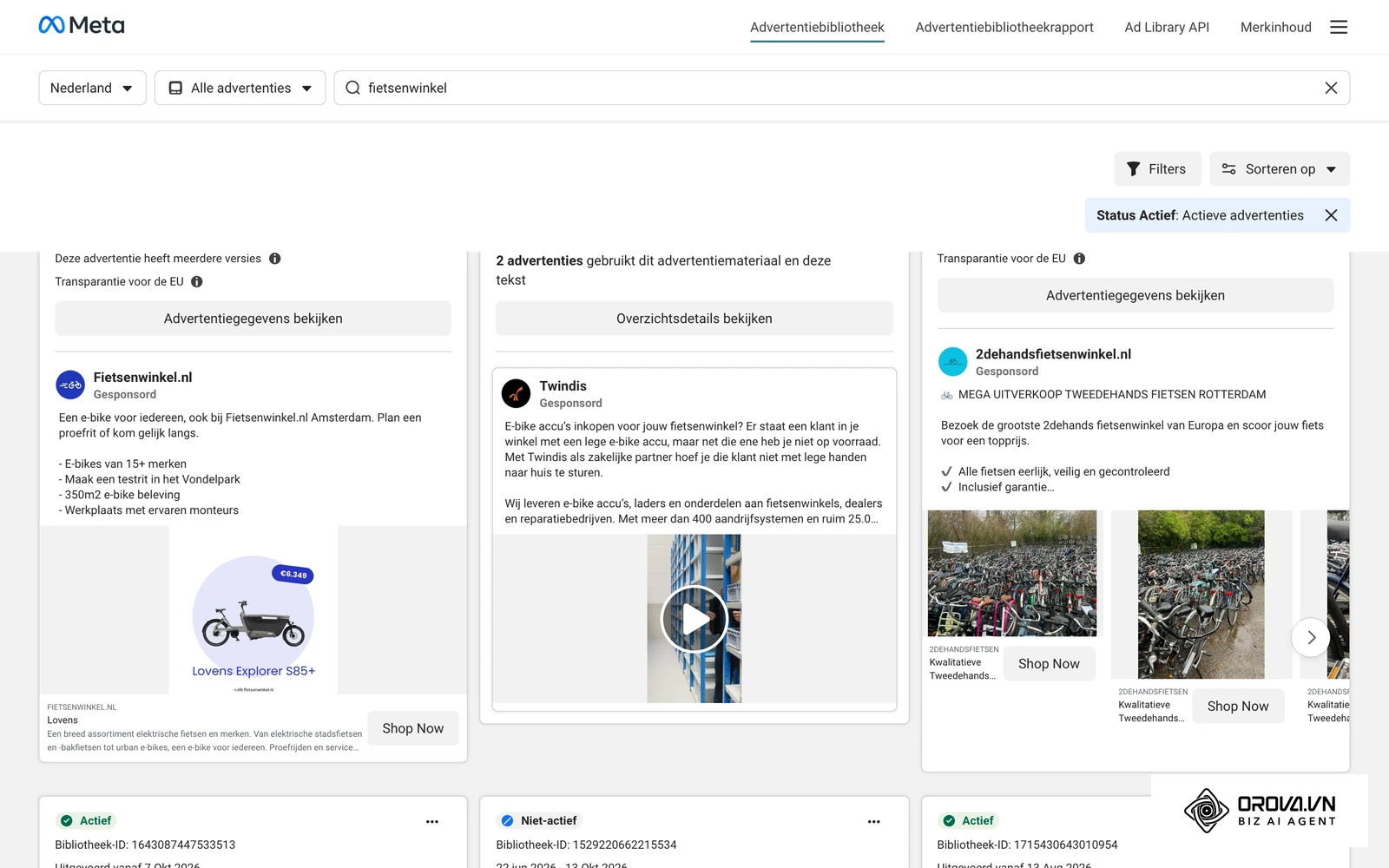View Advertentiegegevens for Fietsenwinkel.nl ad
The height and width of the screenshot is (868, 1389).
253,319
